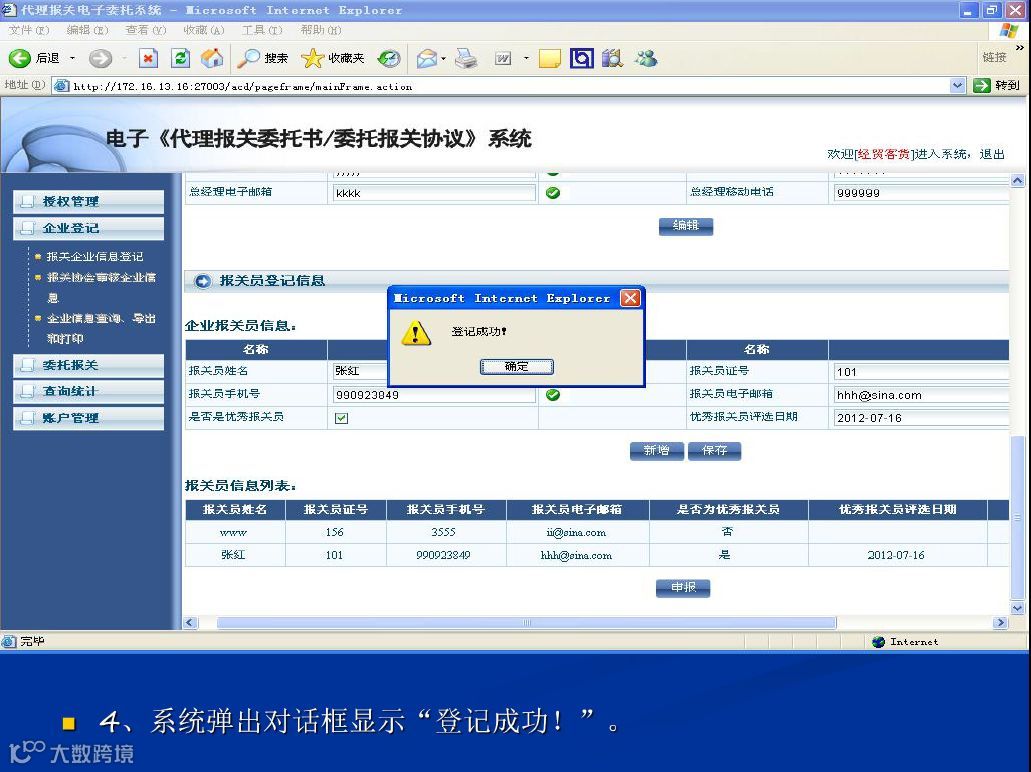Open the Mail envelope icon

[426, 59]
